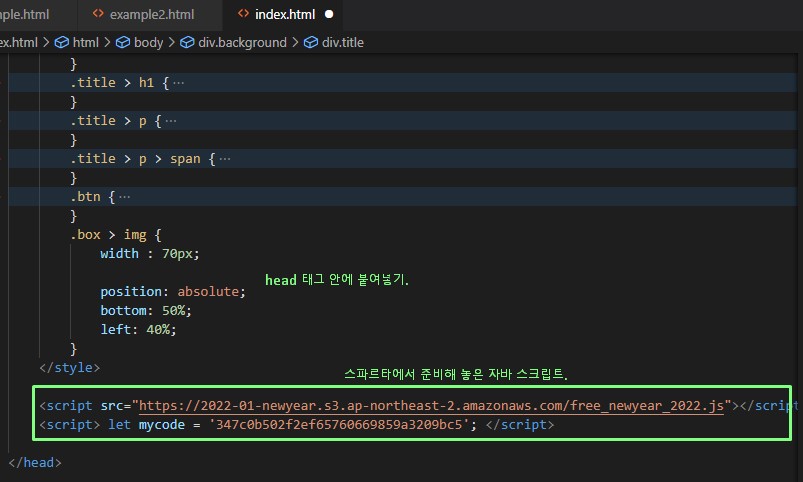Click the position: absolute; line

(173, 291)
